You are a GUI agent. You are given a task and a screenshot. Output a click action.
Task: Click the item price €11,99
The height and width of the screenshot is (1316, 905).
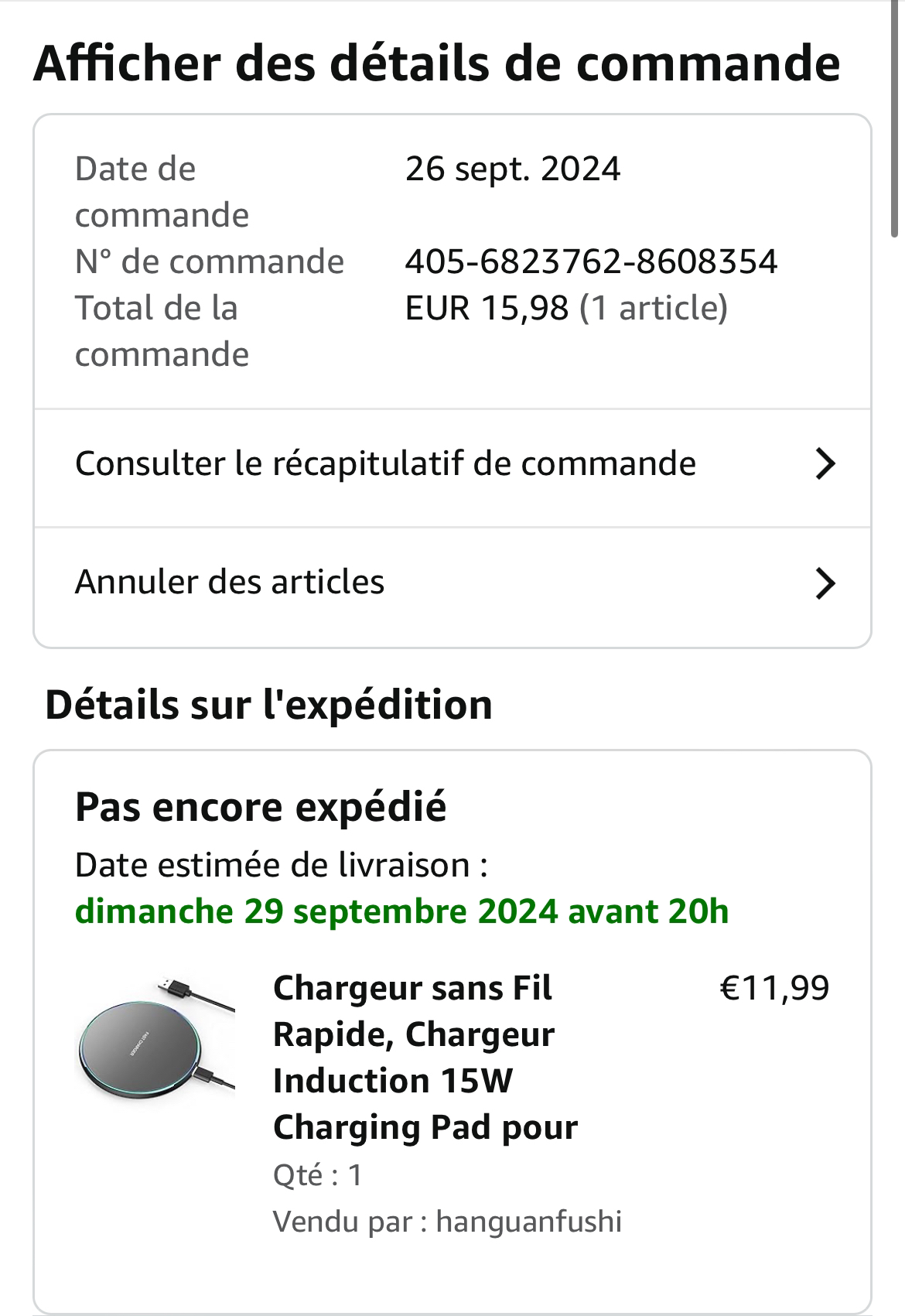774,988
